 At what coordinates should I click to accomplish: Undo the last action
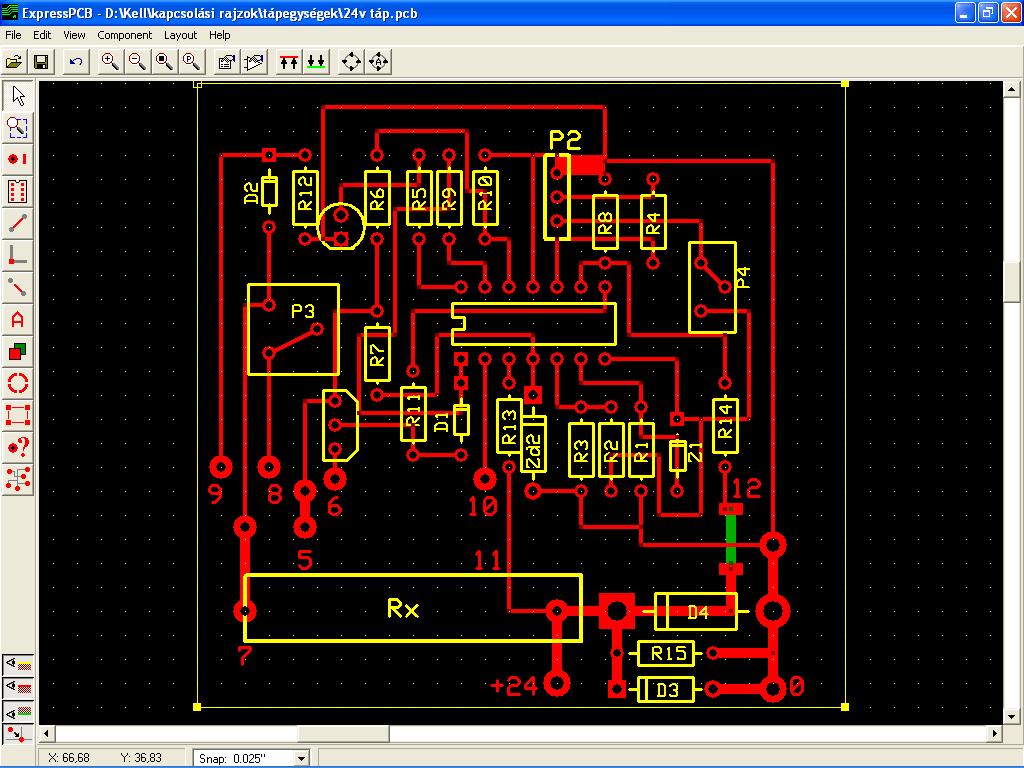coord(76,62)
